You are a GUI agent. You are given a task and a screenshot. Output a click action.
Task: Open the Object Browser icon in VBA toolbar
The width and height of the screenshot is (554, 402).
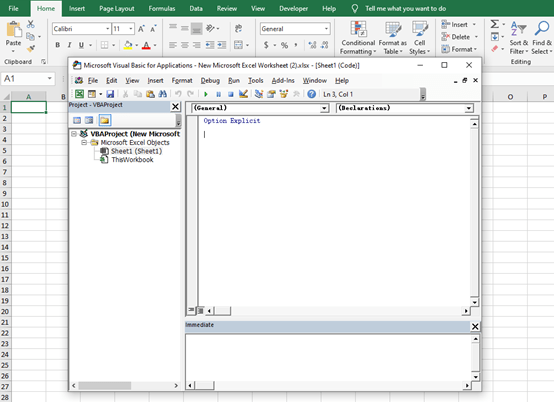coord(284,94)
